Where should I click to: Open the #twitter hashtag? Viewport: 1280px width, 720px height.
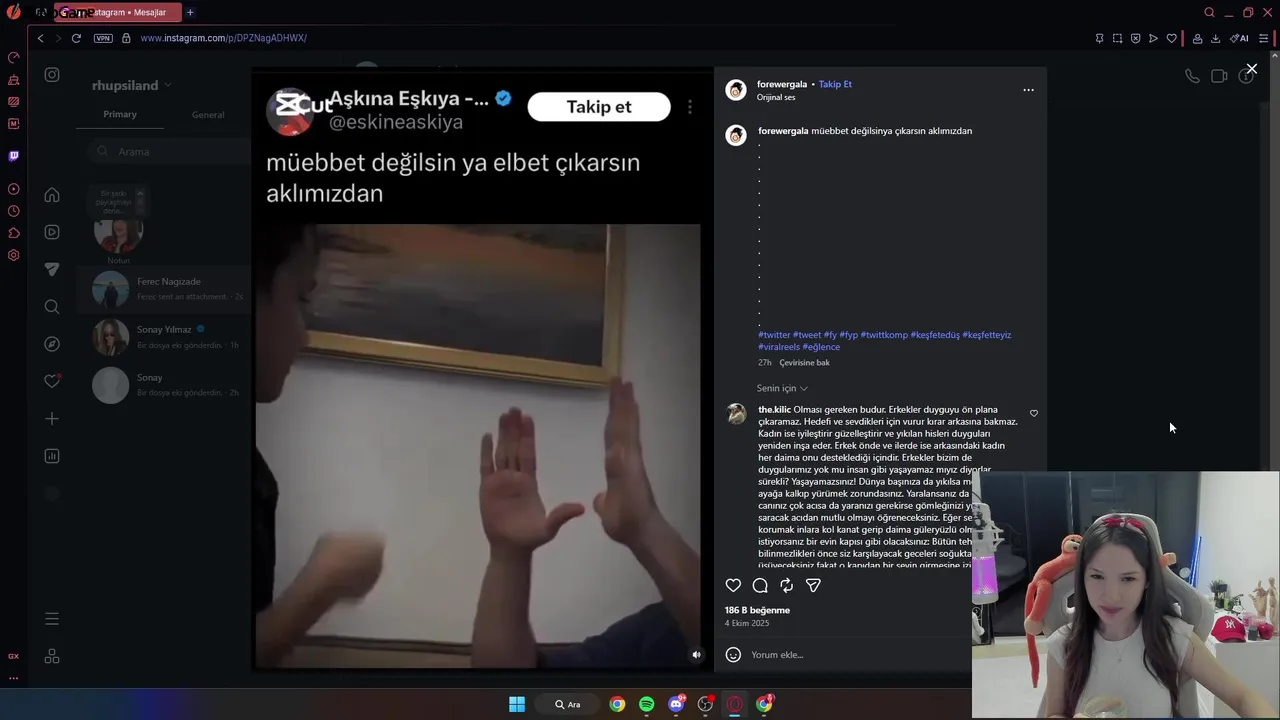(x=774, y=335)
